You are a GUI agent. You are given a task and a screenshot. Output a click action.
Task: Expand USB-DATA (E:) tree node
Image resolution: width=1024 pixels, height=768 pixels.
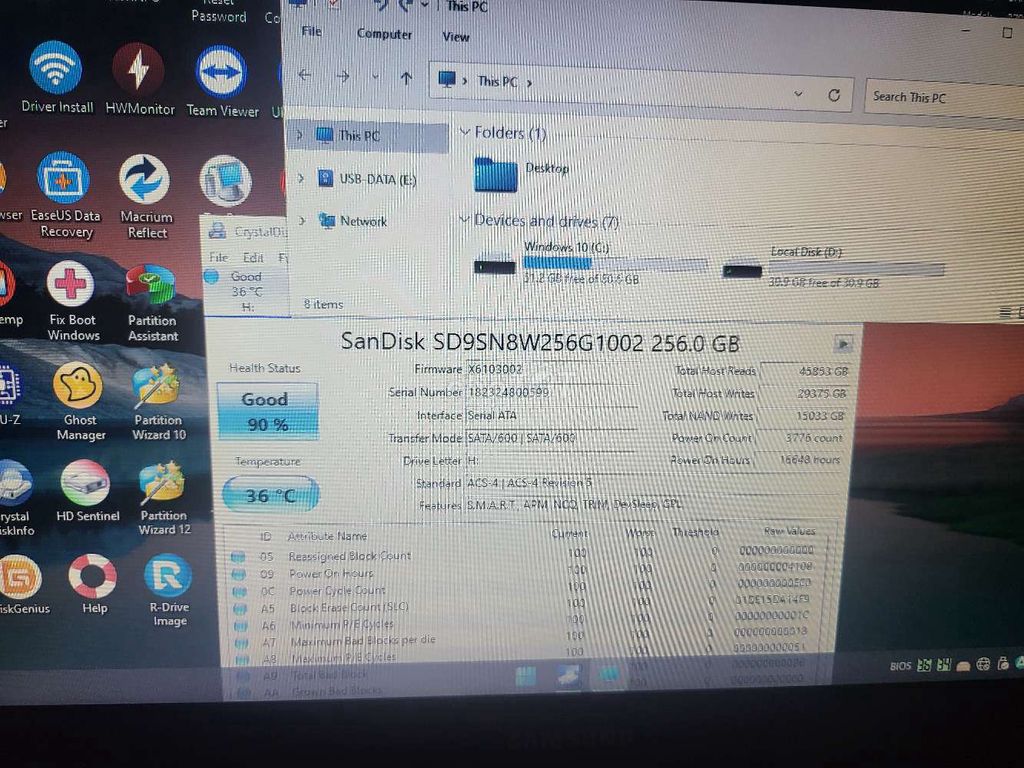point(301,178)
